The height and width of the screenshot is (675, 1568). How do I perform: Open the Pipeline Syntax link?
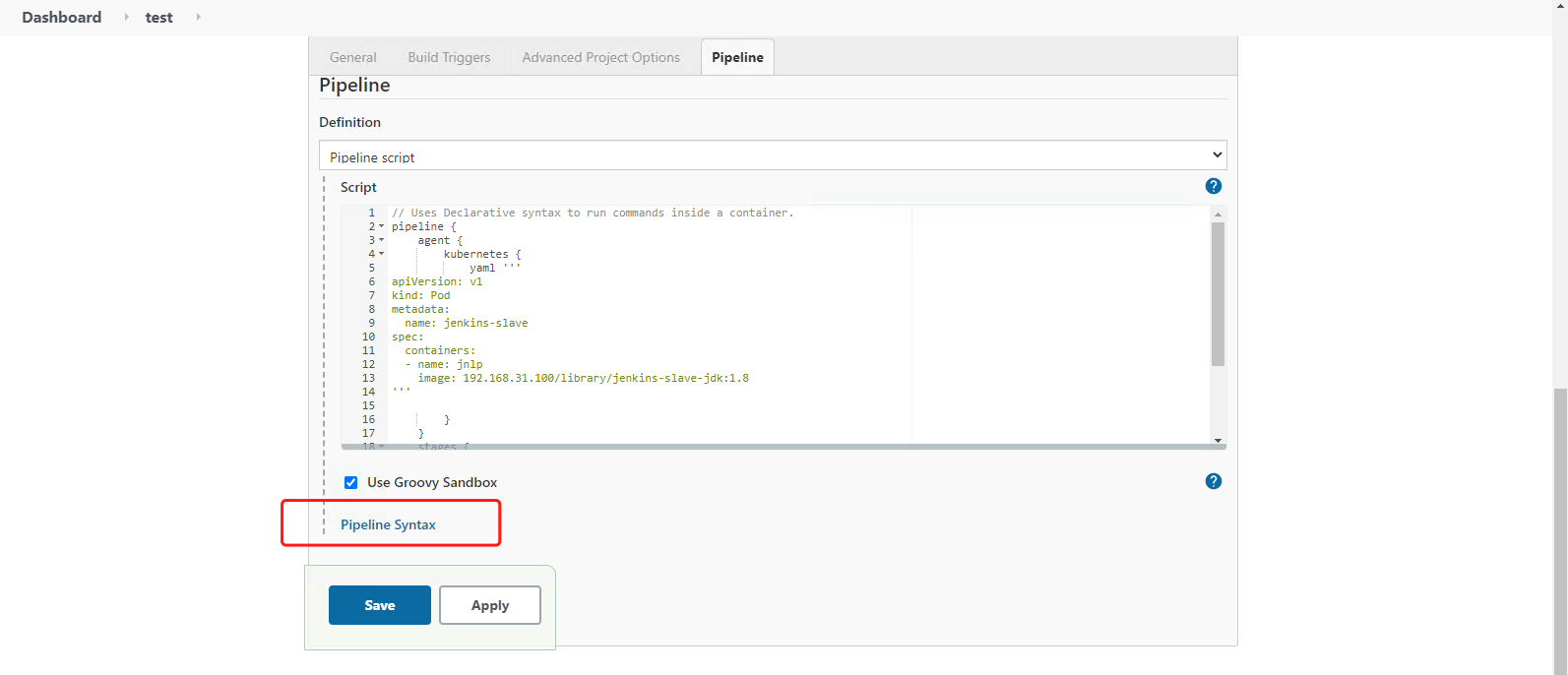tap(388, 524)
